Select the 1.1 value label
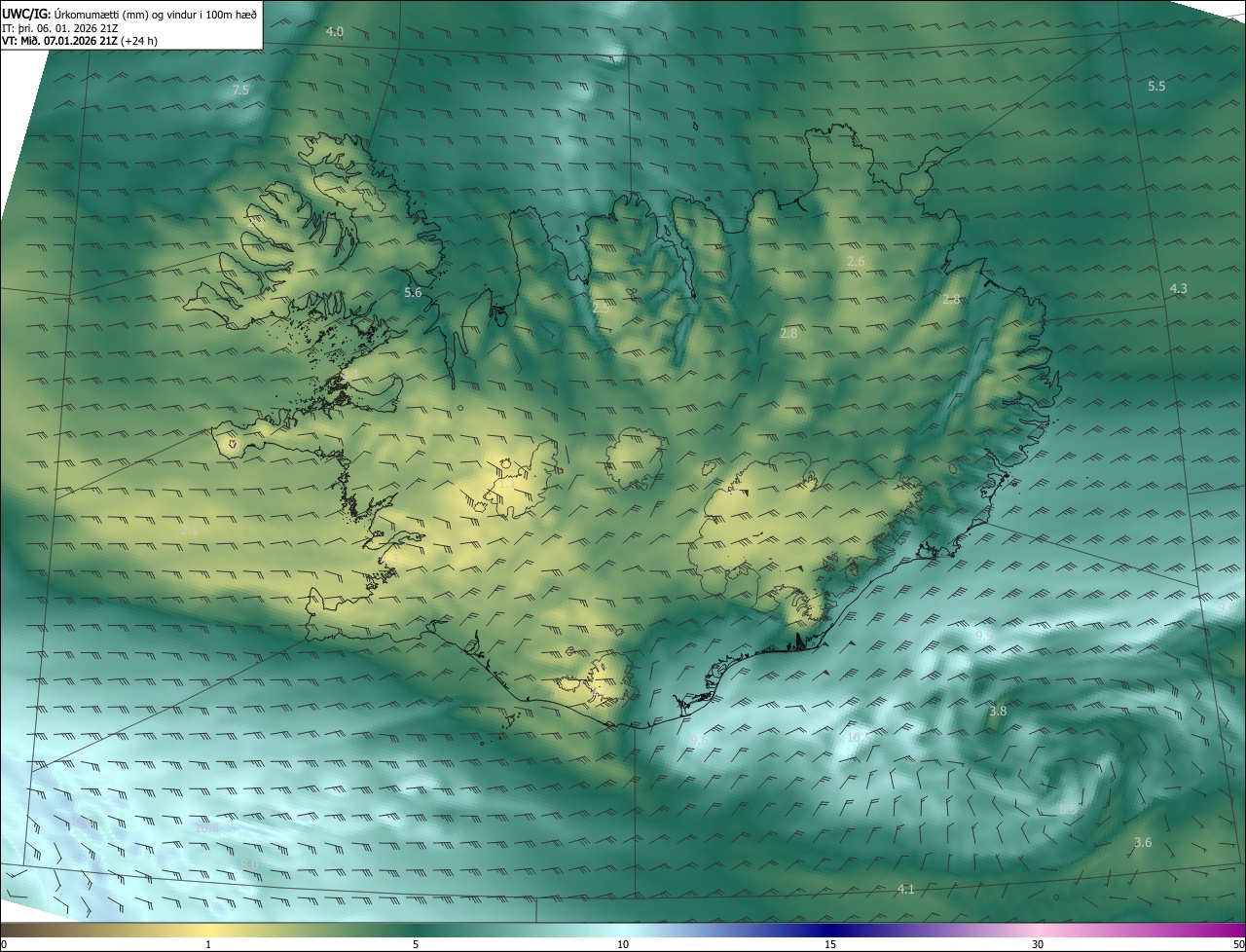Image resolution: width=1246 pixels, height=952 pixels. [507, 484]
